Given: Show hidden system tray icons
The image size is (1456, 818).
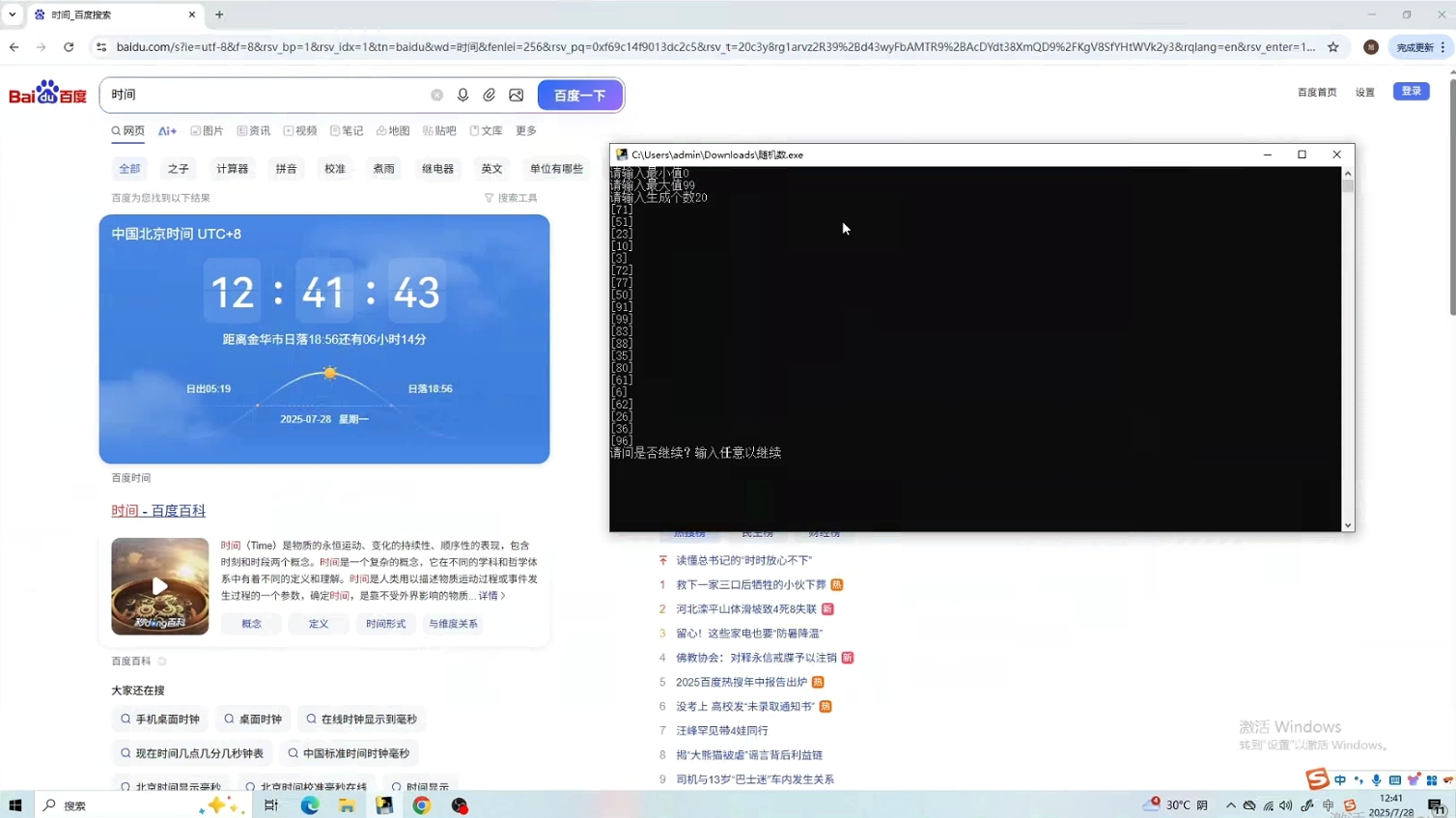Looking at the screenshot, I should pos(1230,805).
